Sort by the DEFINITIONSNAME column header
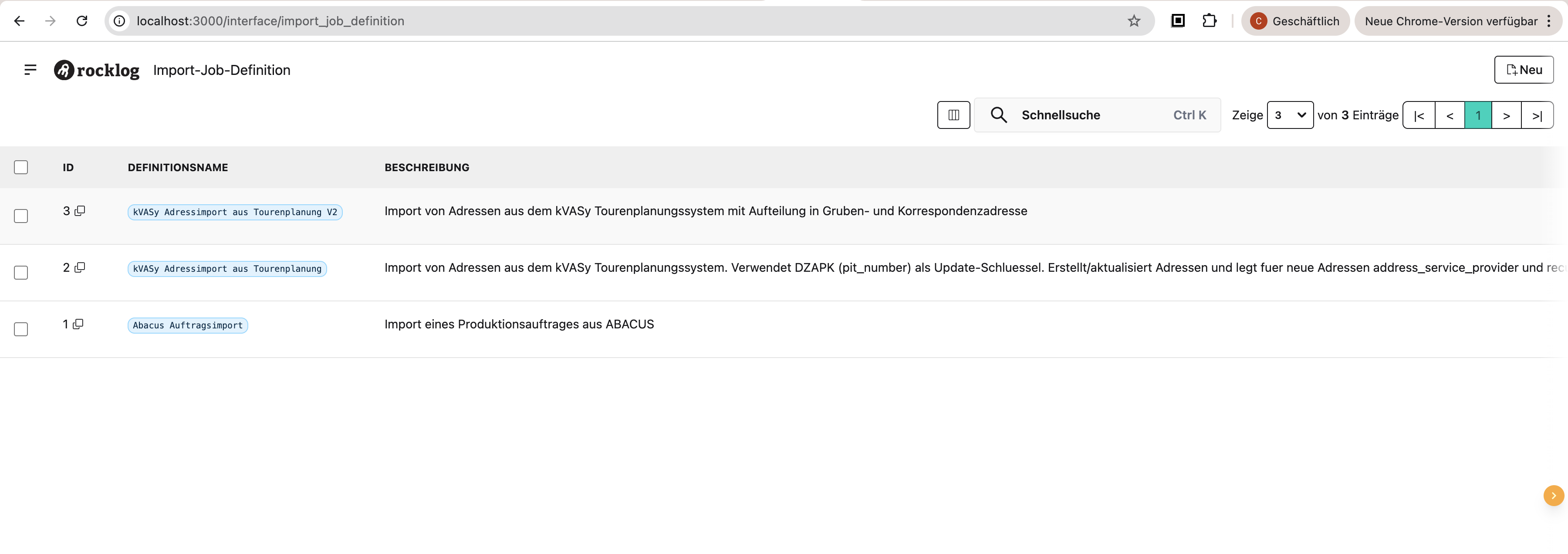This screenshot has height=554, width=1568. (x=178, y=167)
